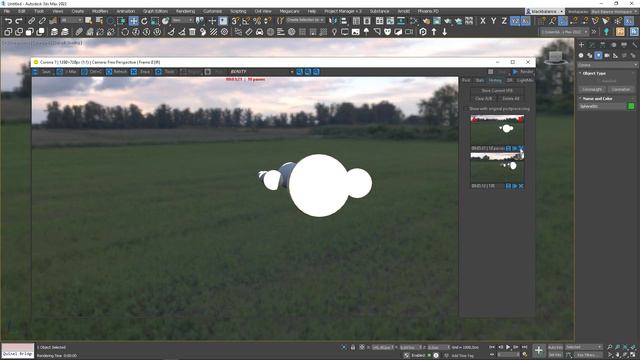Save the first history entry to disk
640x360 pixels.
coord(508,148)
